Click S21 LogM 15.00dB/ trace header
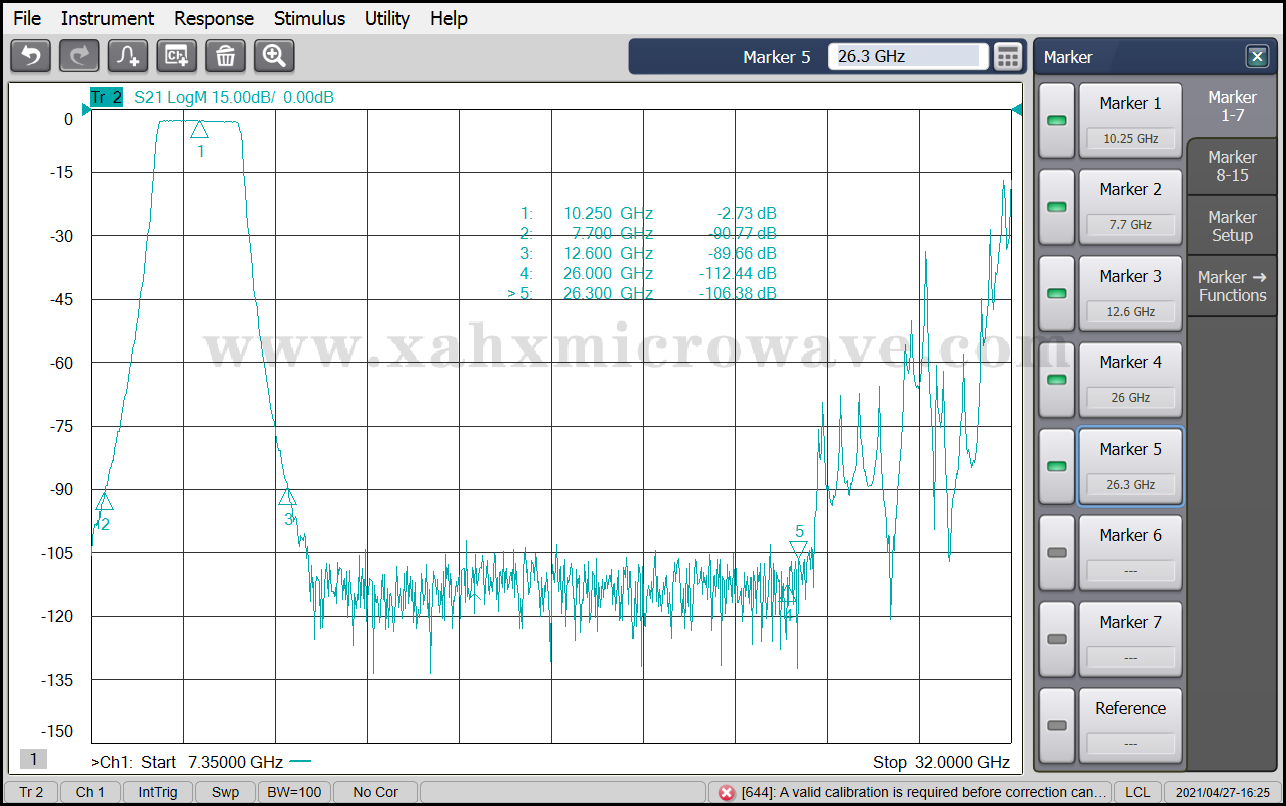 205,97
